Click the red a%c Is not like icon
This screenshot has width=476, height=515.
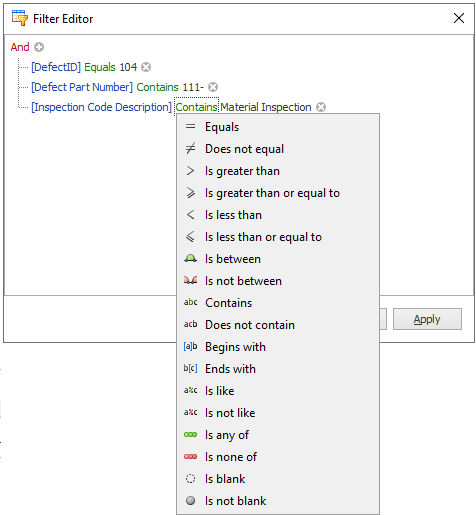190,412
